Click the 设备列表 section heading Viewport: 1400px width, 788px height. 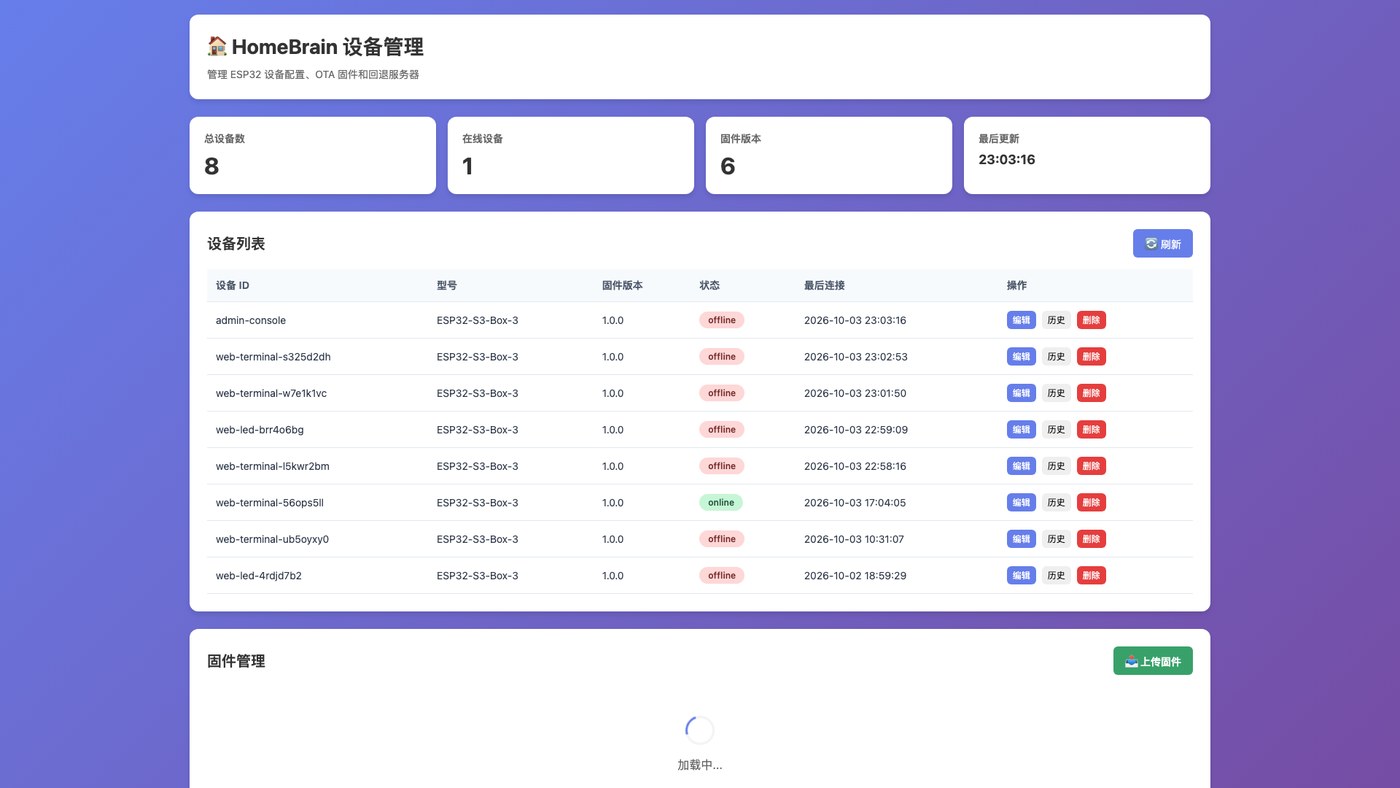coord(236,244)
